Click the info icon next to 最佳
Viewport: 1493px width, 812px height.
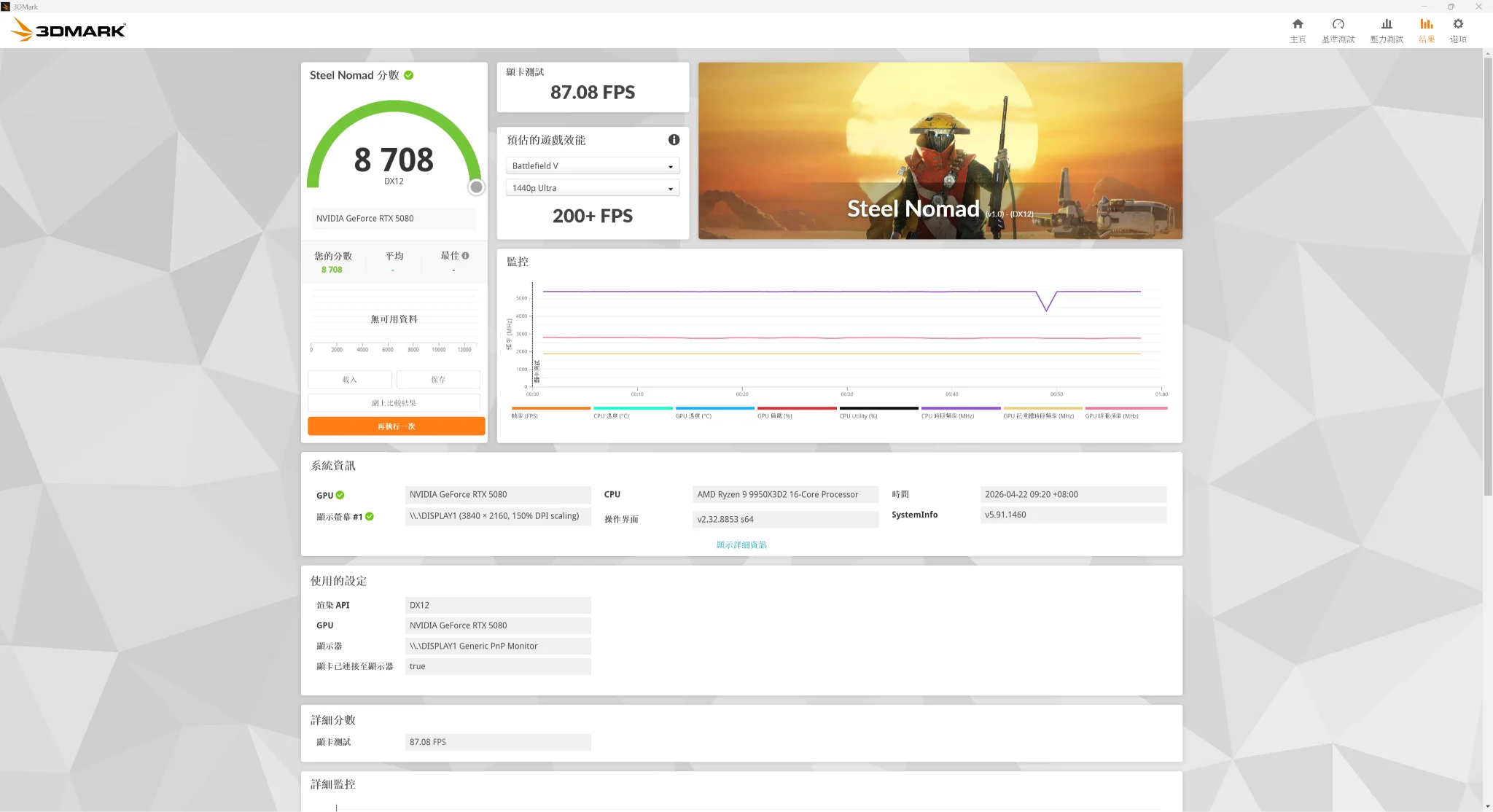(x=465, y=256)
